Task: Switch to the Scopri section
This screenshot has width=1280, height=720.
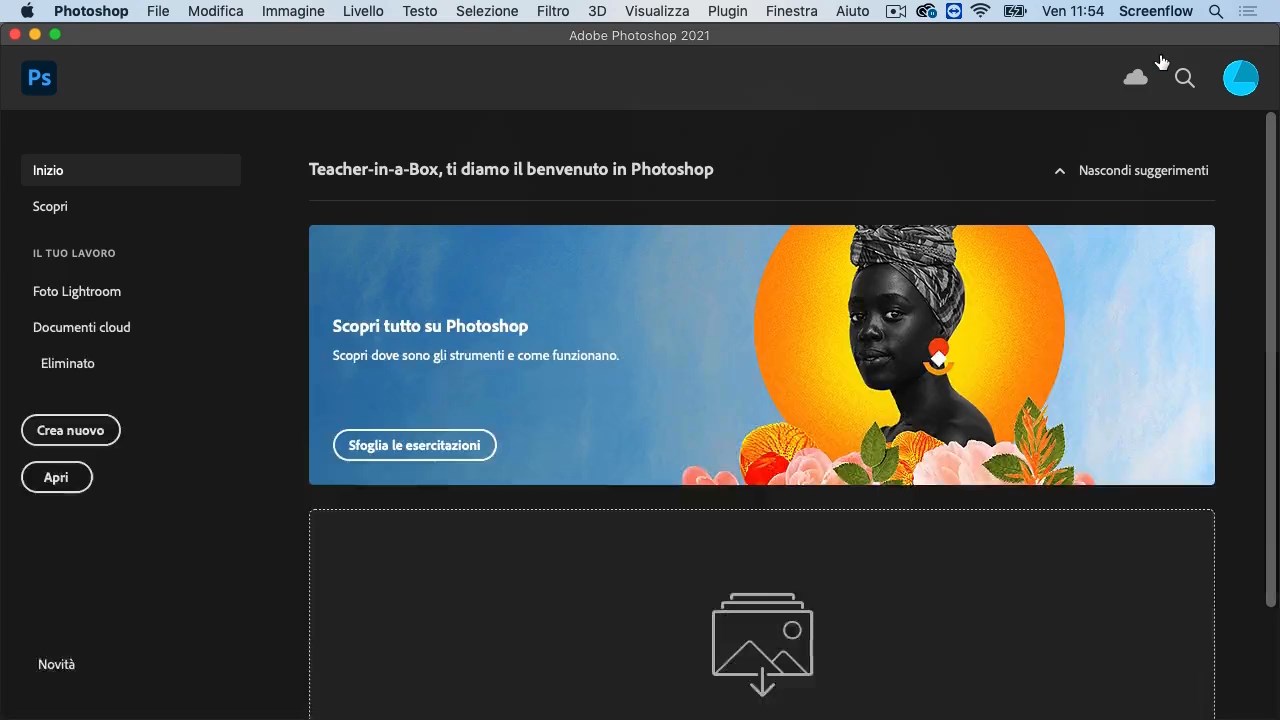Action: (50, 206)
